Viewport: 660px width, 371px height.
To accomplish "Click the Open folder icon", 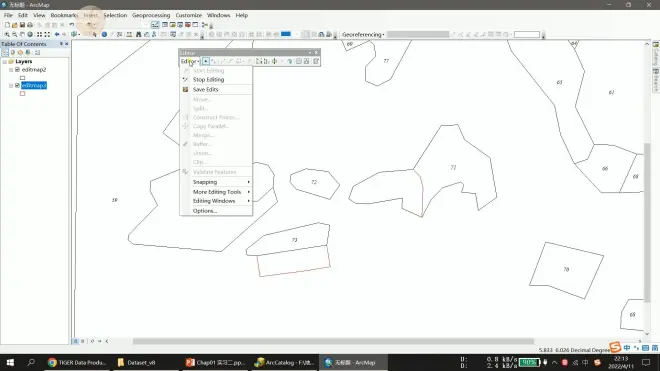I will click(x=15, y=25).
